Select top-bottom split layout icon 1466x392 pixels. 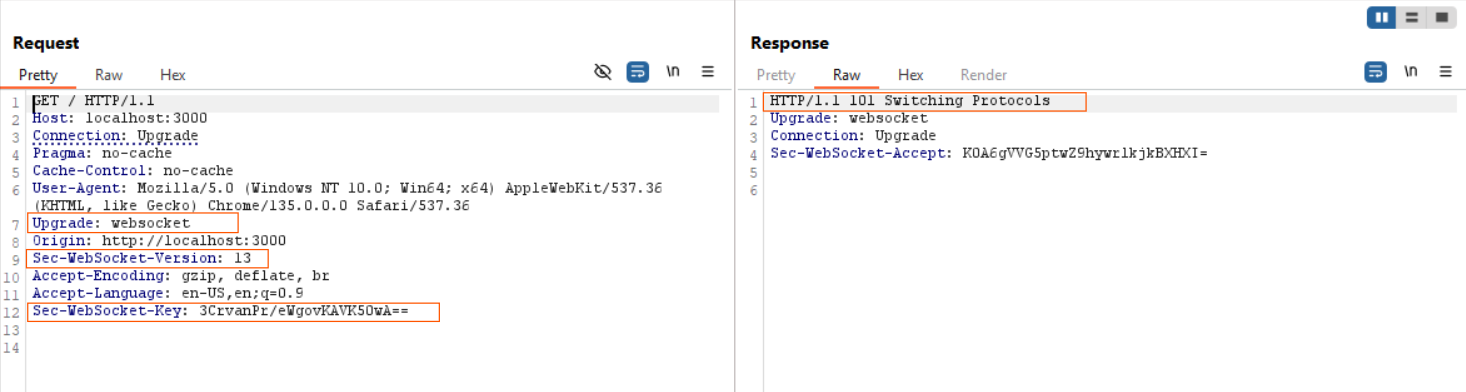[x=1411, y=17]
